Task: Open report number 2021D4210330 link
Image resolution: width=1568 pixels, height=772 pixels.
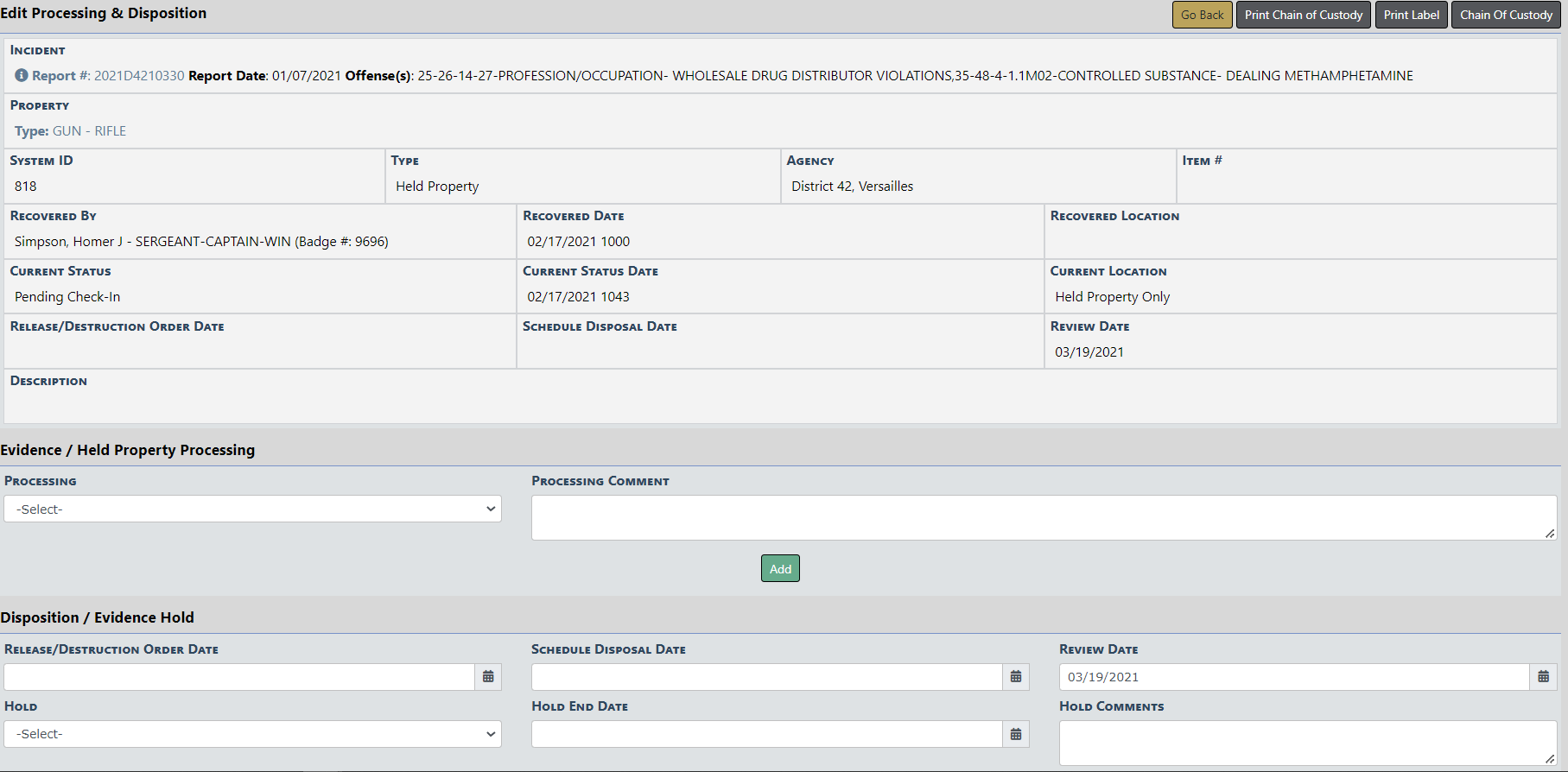Action: point(138,76)
